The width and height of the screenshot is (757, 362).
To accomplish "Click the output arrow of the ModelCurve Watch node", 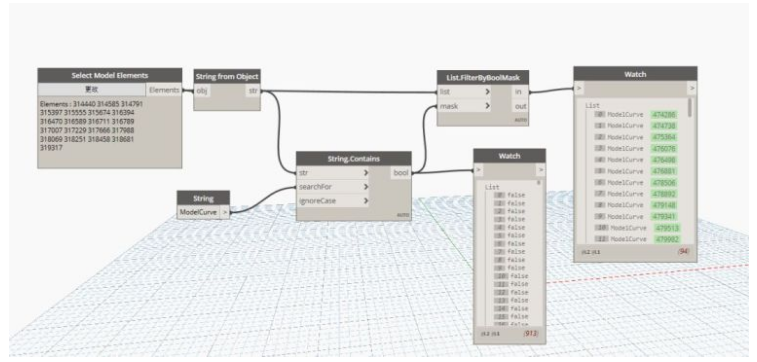I will pyautogui.click(x=692, y=88).
